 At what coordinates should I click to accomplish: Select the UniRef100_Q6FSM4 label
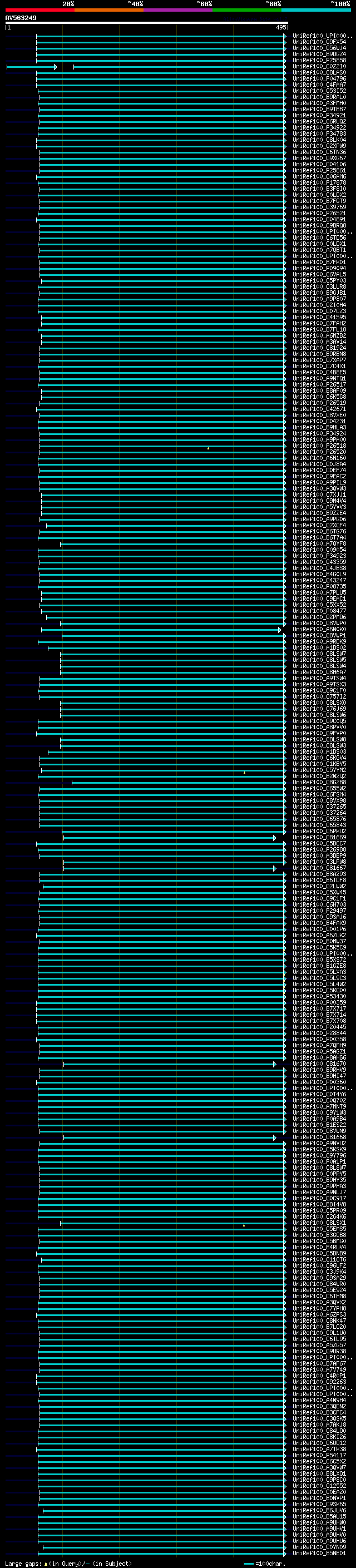coord(319,794)
